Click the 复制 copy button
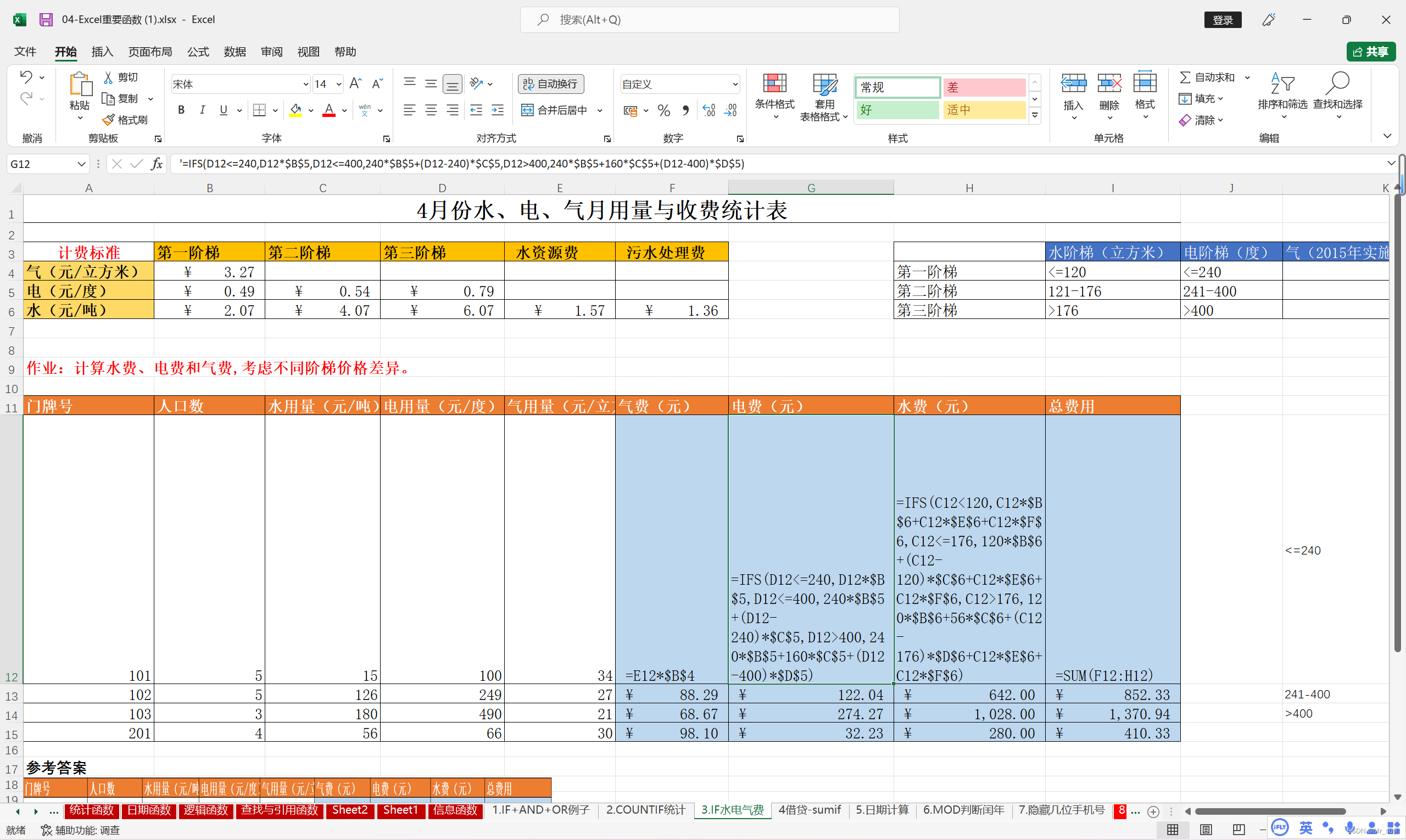Image resolution: width=1406 pixels, height=840 pixels. [120, 98]
